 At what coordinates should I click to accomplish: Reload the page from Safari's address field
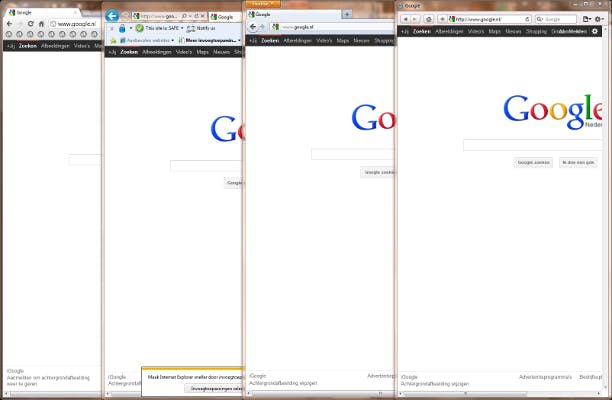pyautogui.click(x=527, y=19)
